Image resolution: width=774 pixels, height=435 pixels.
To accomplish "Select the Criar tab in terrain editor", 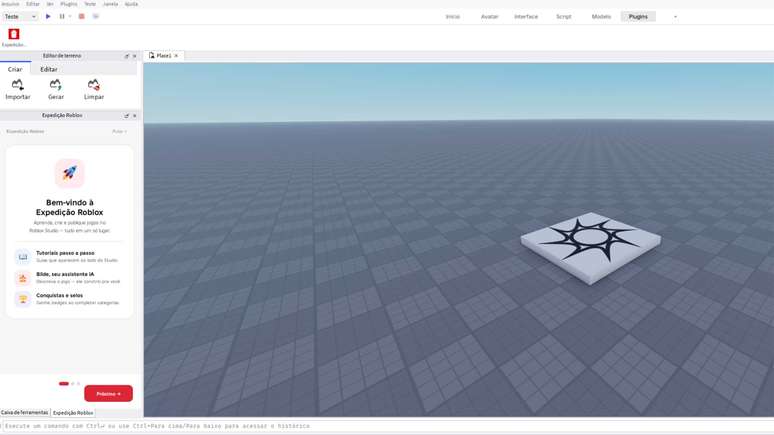I will (x=15, y=69).
